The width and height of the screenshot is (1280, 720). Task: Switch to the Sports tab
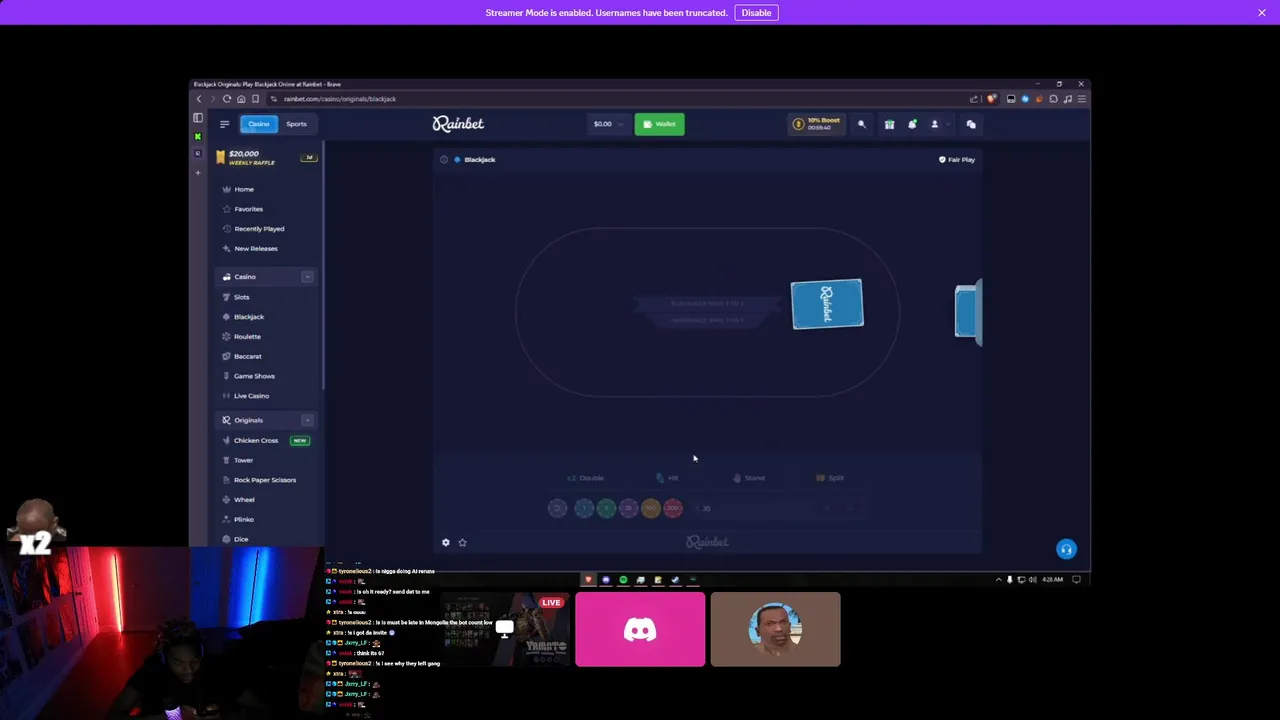(x=296, y=124)
